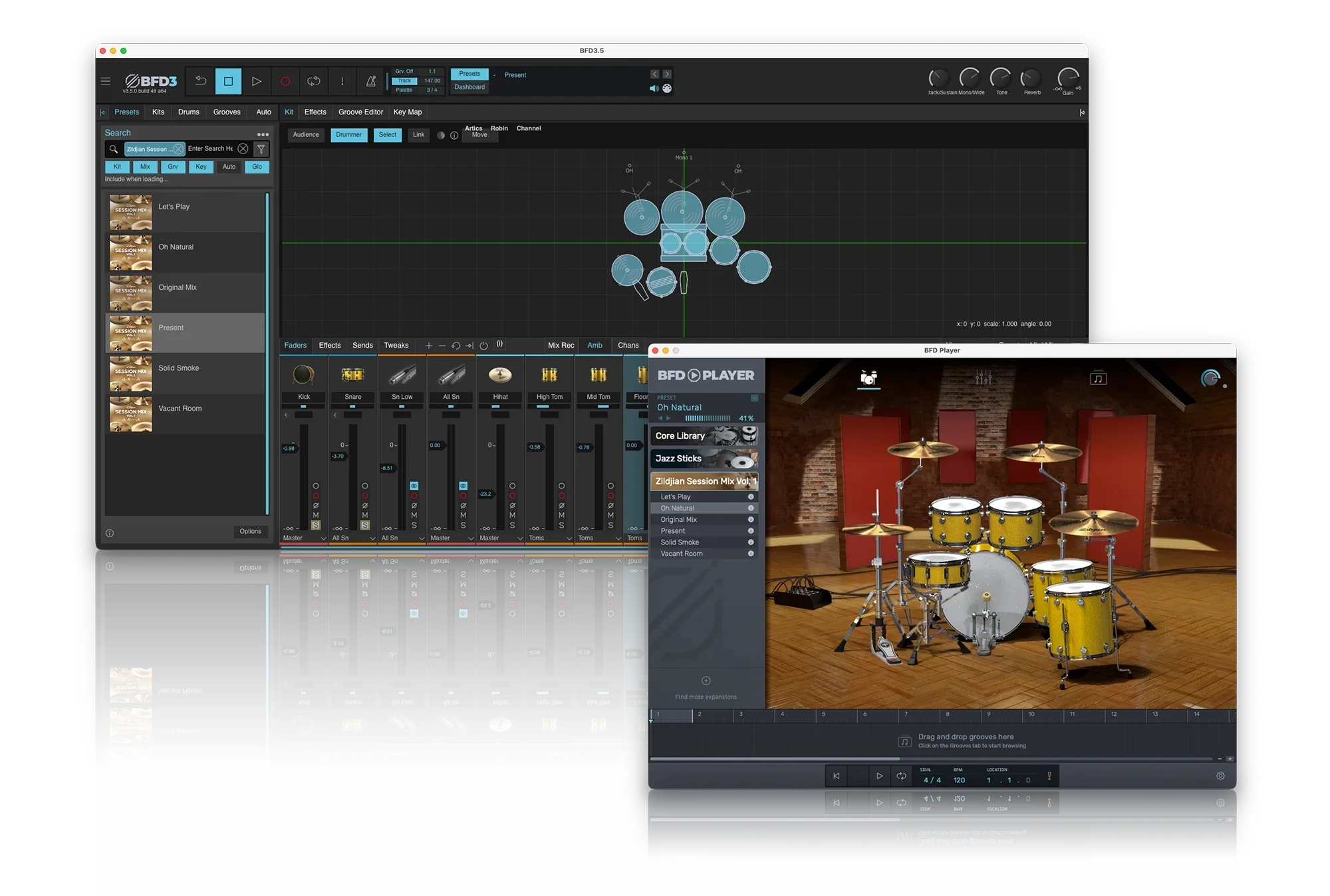Open the grooves music note view in BFD Player
The height and width of the screenshot is (896, 1330).
pos(1098,378)
